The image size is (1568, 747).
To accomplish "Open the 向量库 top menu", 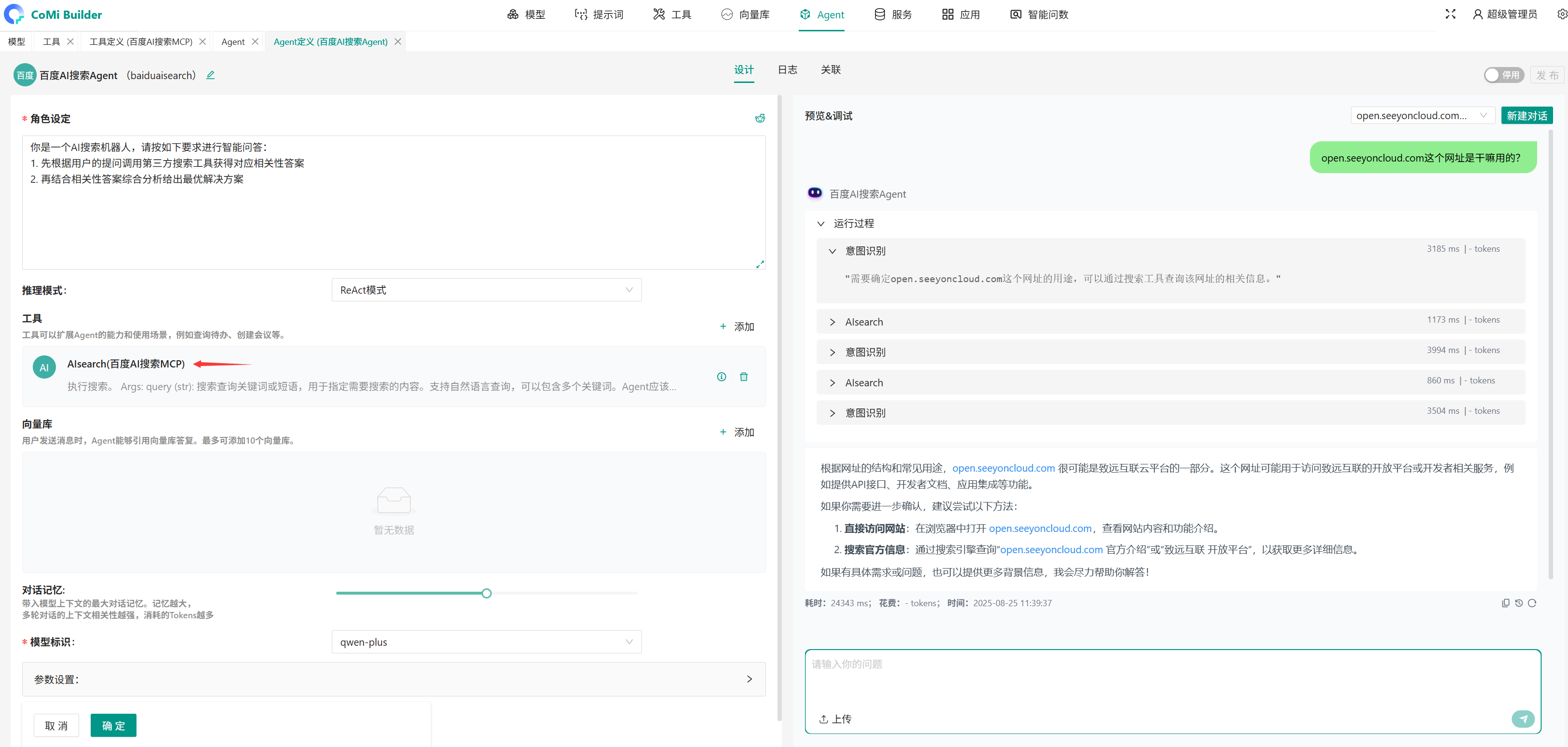I will coord(745,14).
